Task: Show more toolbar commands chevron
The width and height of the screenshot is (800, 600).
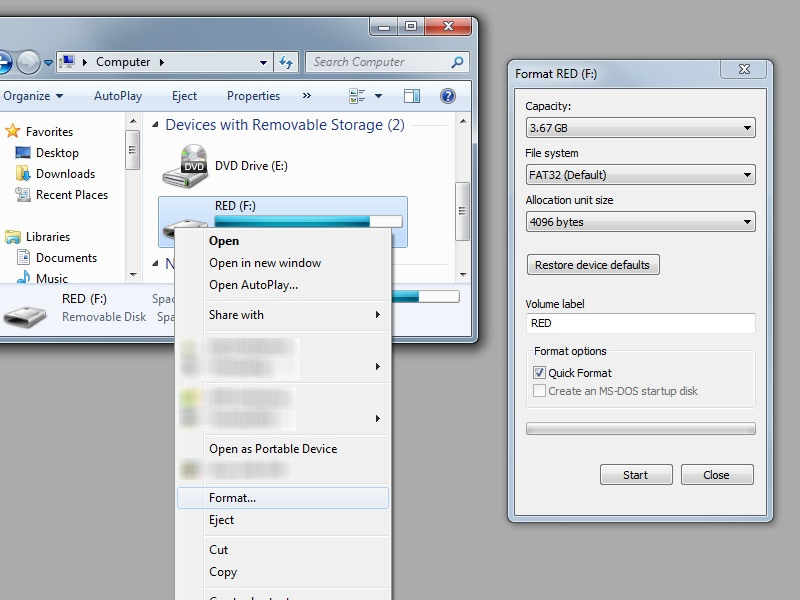Action: [x=307, y=95]
